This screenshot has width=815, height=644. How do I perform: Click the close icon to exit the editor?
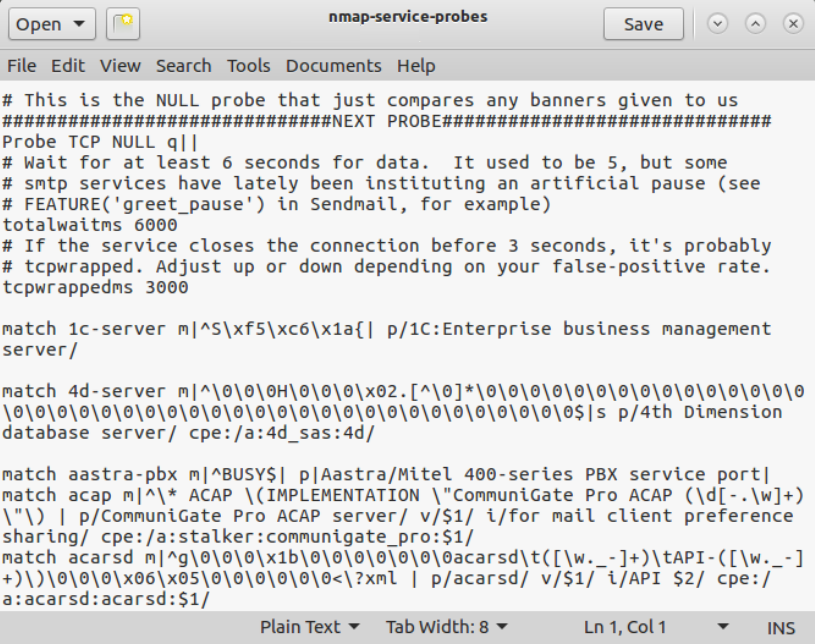792,24
